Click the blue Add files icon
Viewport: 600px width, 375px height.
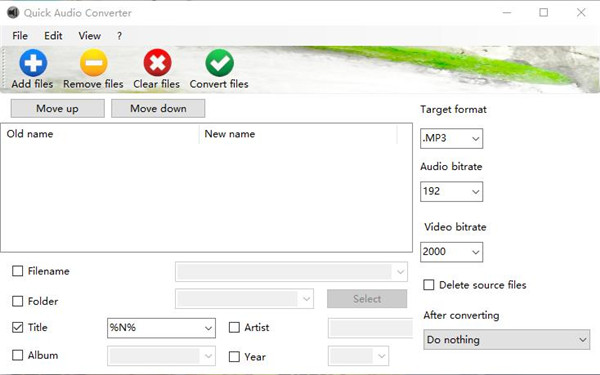[x=33, y=63]
